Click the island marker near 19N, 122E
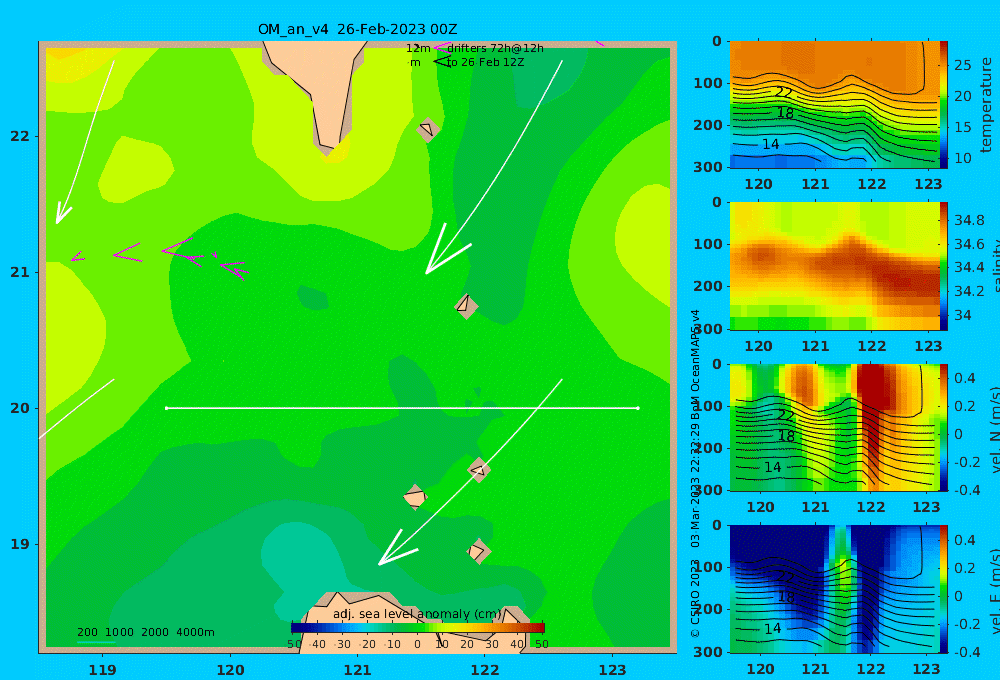1000x680 pixels. click(478, 551)
